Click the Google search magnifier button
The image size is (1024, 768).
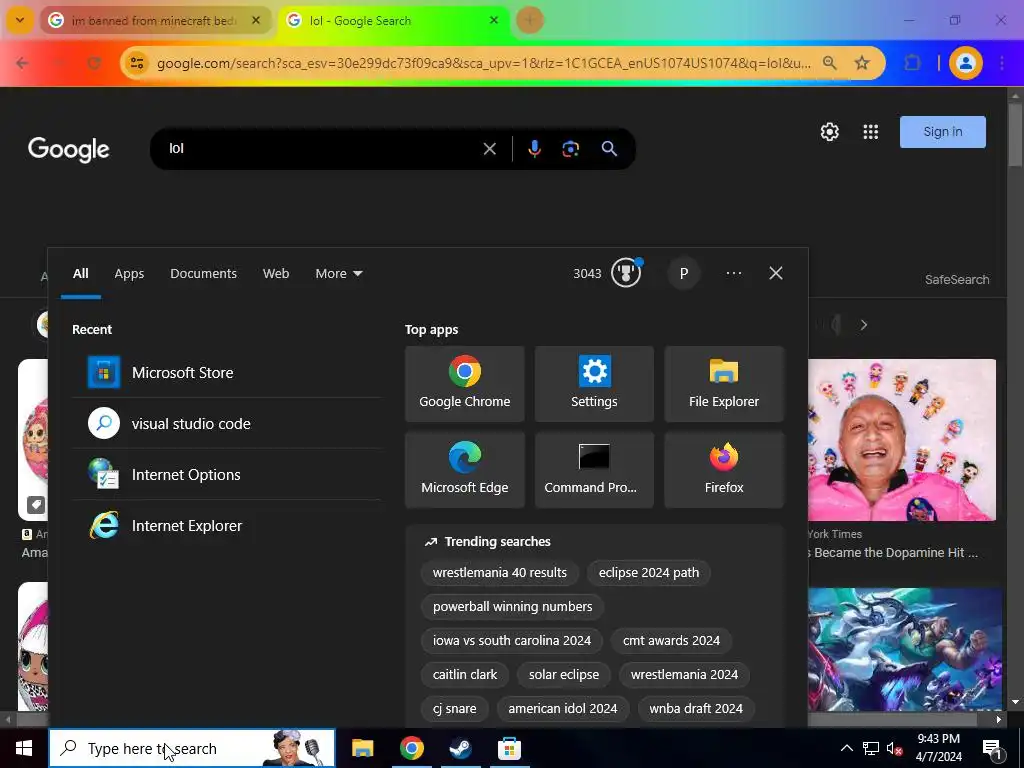609,149
